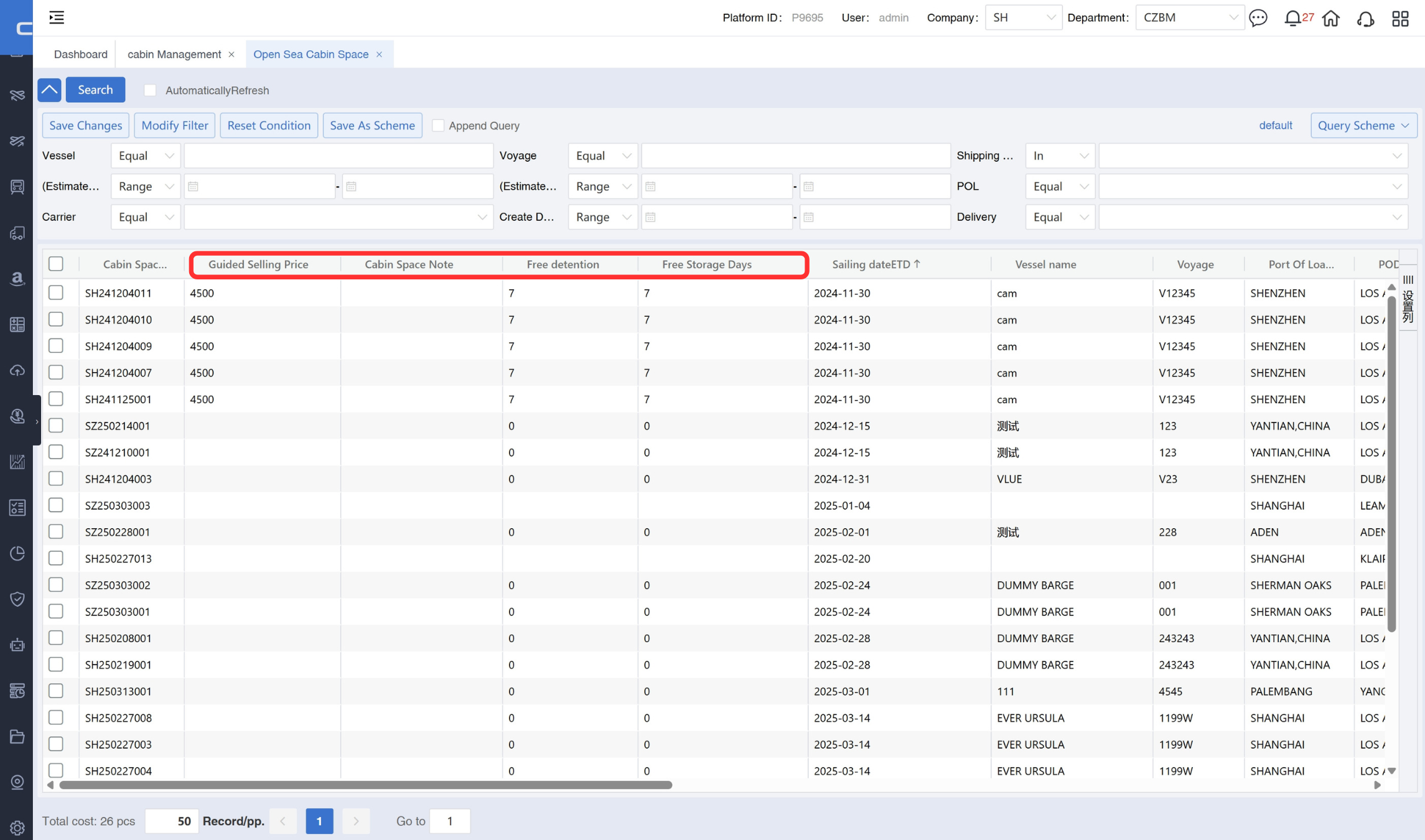
Task: Switch to the Dashboard tab
Action: click(x=81, y=55)
